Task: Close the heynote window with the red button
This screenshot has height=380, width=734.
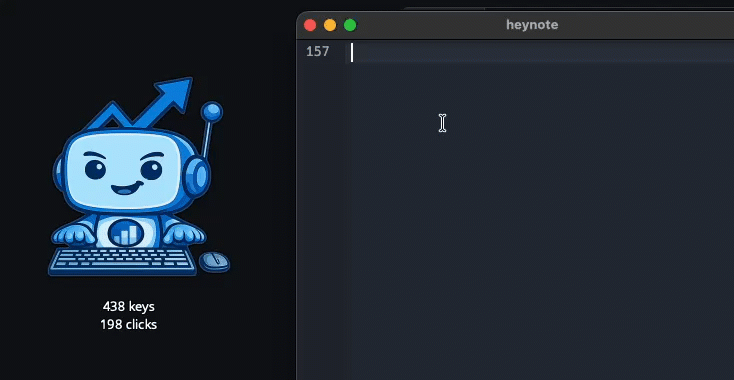Action: click(x=310, y=25)
